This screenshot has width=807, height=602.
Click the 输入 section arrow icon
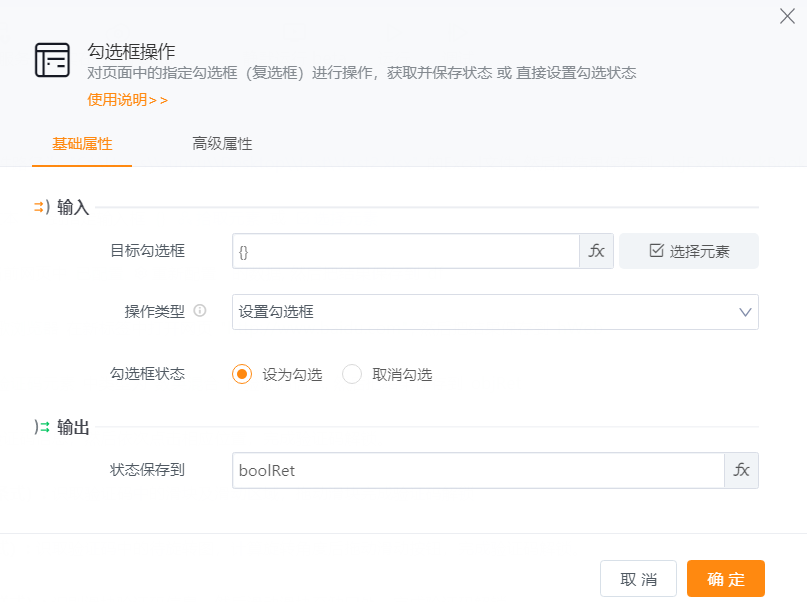tap(41, 207)
